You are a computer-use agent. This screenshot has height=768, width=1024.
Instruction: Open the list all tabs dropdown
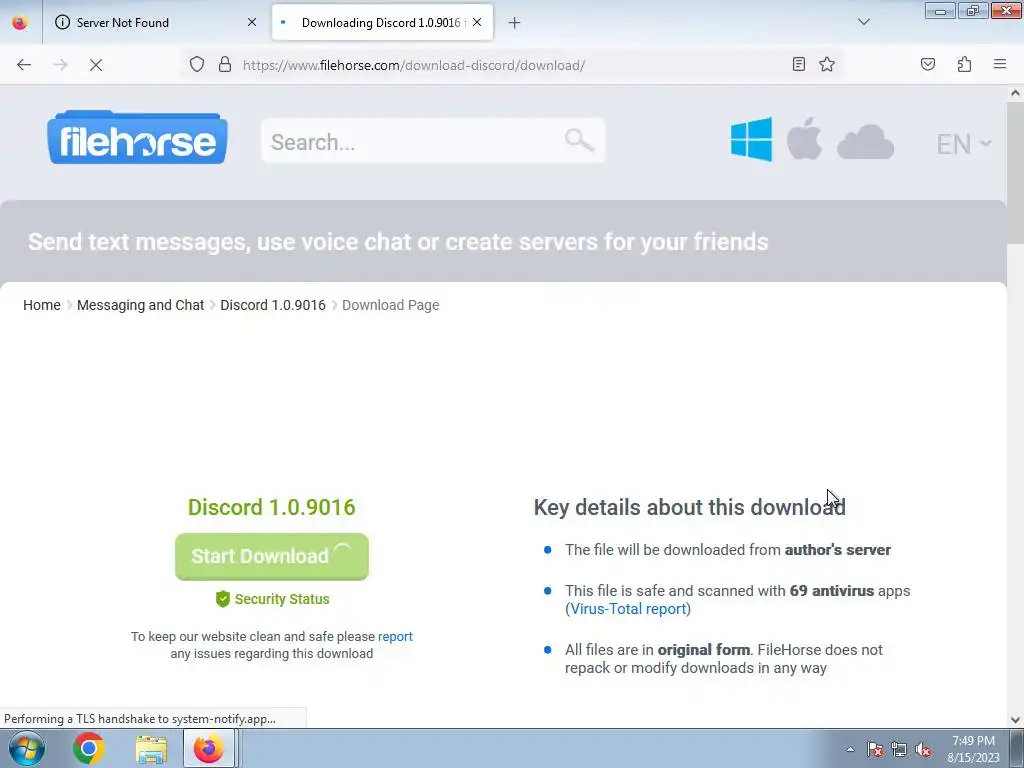(863, 22)
